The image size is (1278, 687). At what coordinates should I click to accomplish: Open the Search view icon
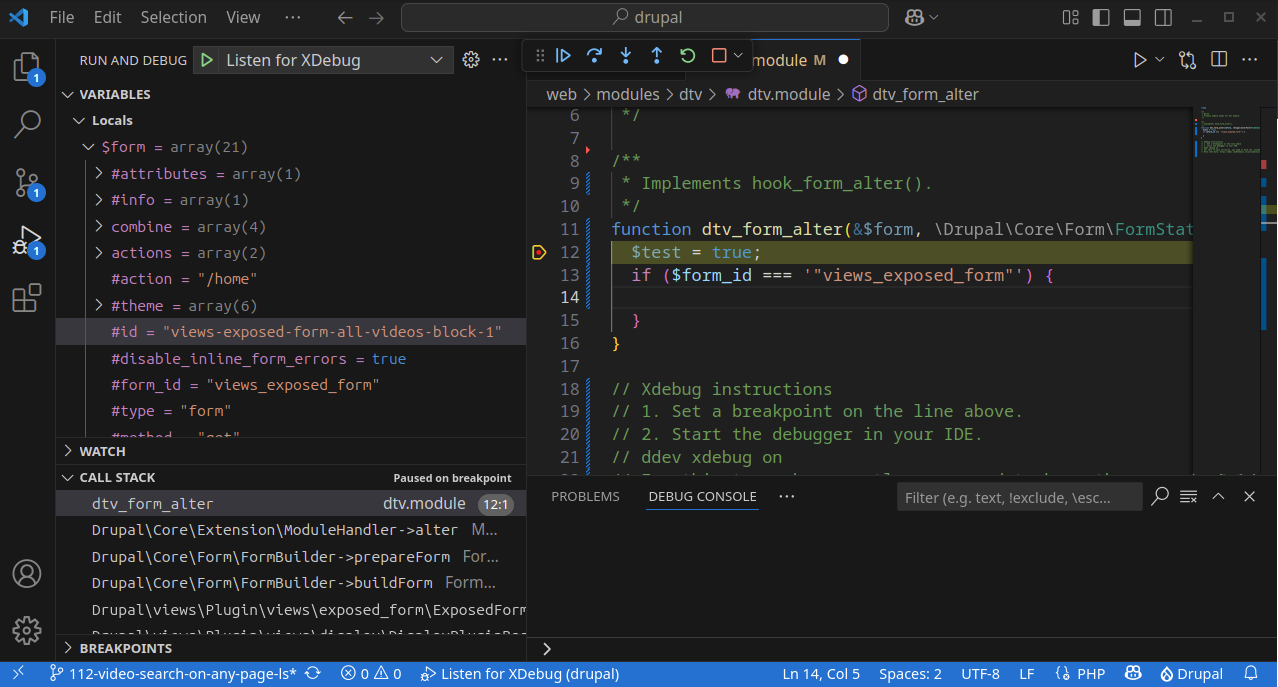[x=27, y=125]
